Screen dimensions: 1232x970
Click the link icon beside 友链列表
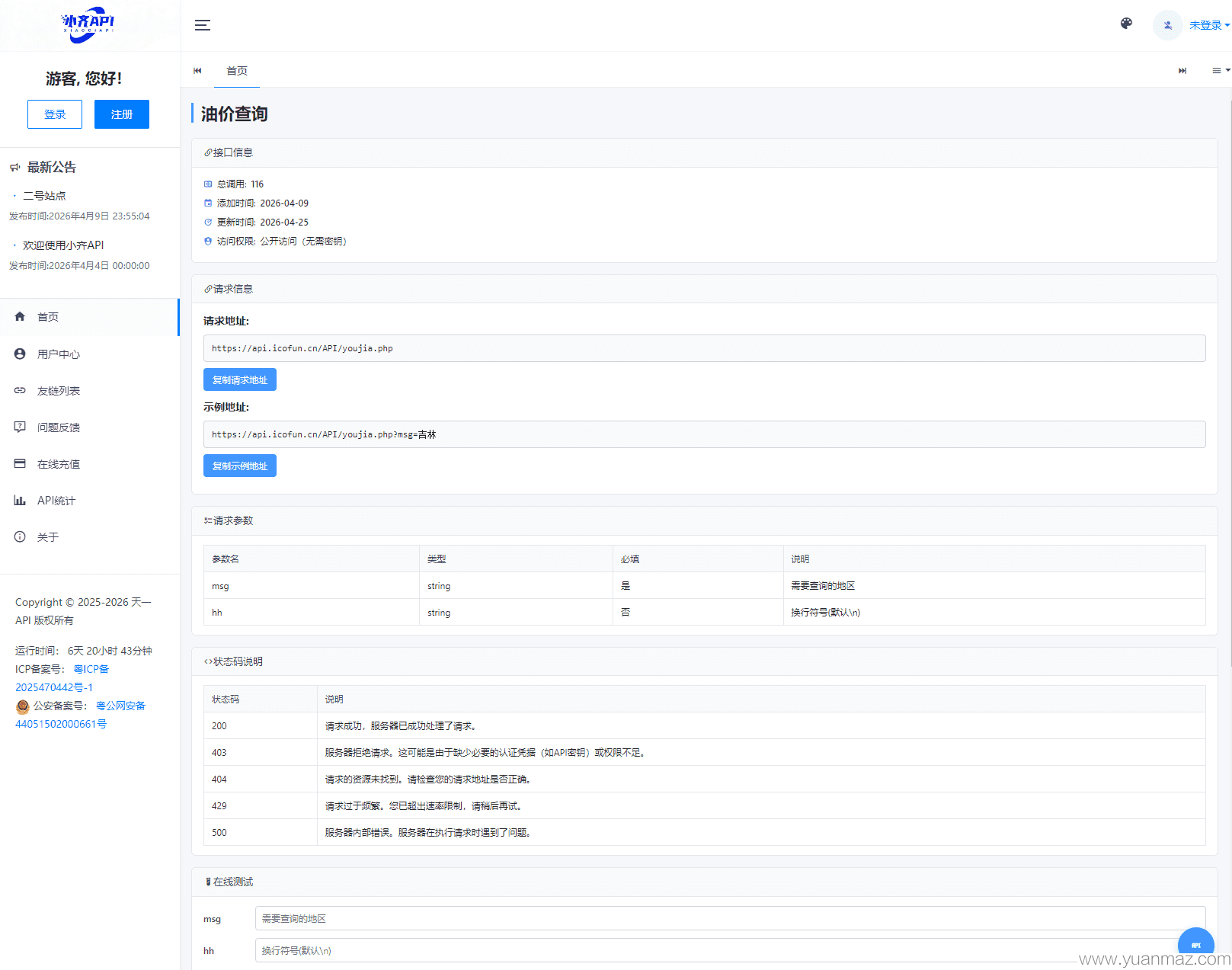click(20, 390)
